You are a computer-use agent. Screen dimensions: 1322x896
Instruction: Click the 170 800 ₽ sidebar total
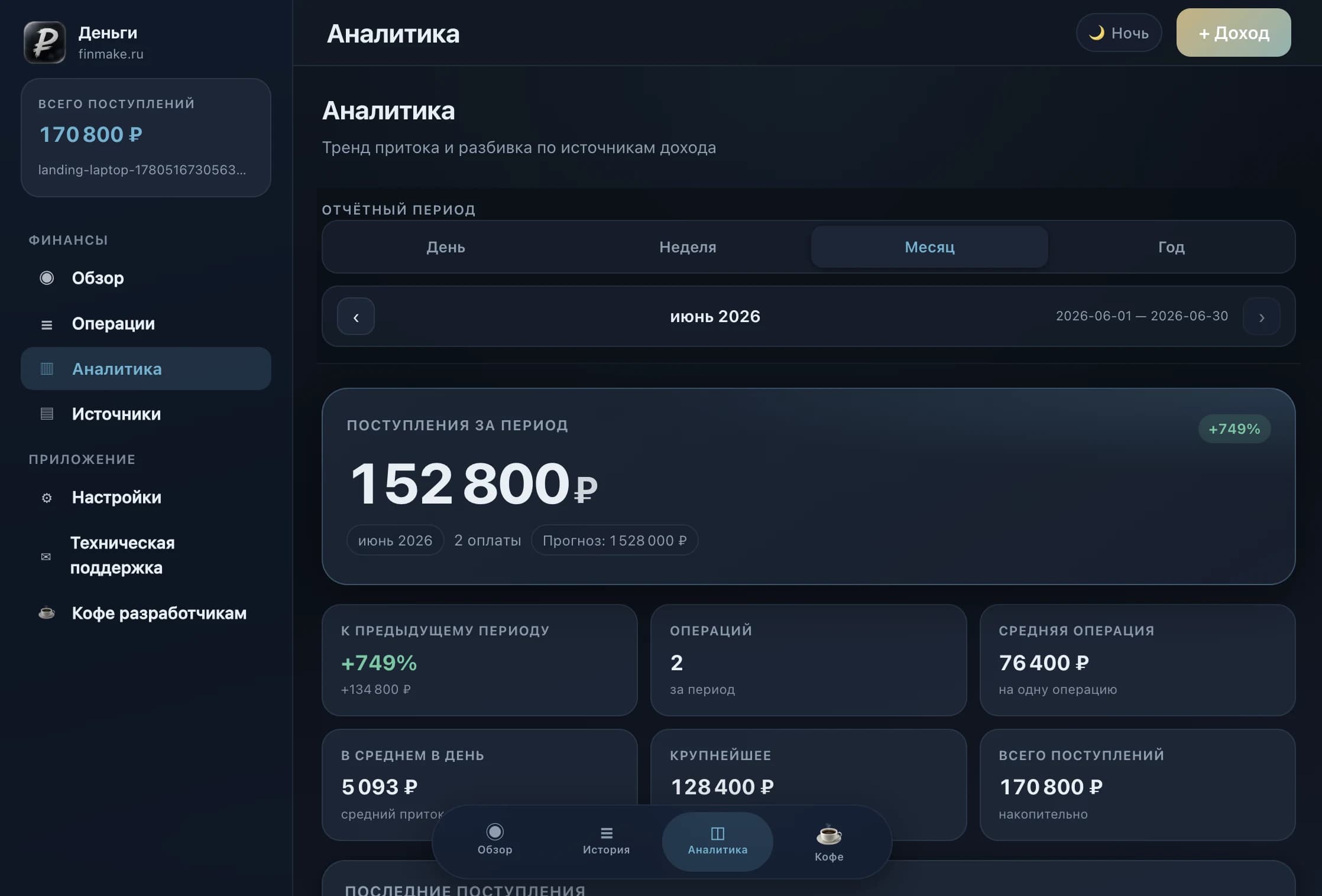[x=90, y=134]
